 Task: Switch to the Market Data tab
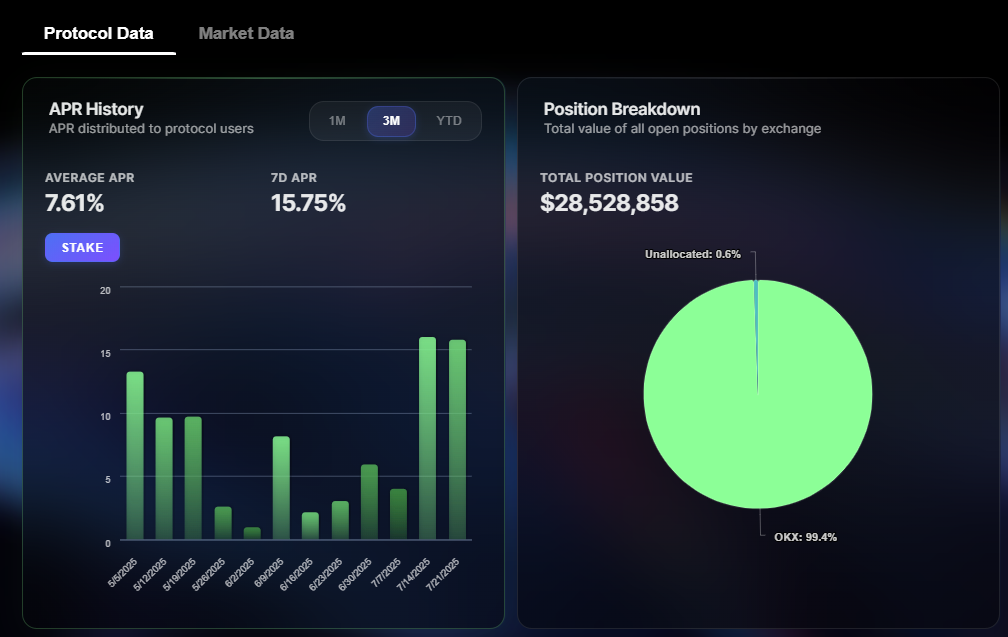[x=246, y=33]
